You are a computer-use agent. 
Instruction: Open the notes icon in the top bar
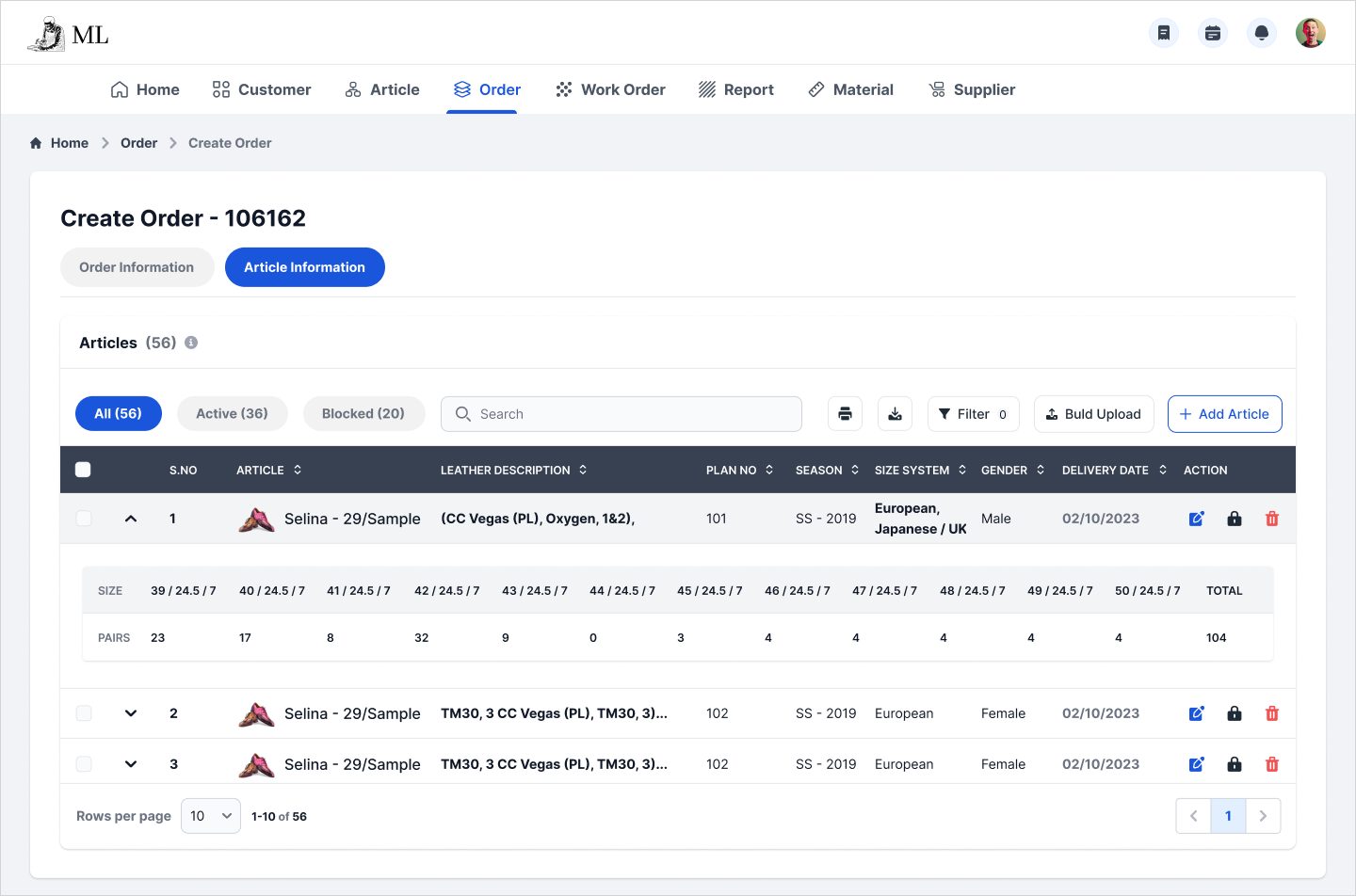[x=1164, y=33]
